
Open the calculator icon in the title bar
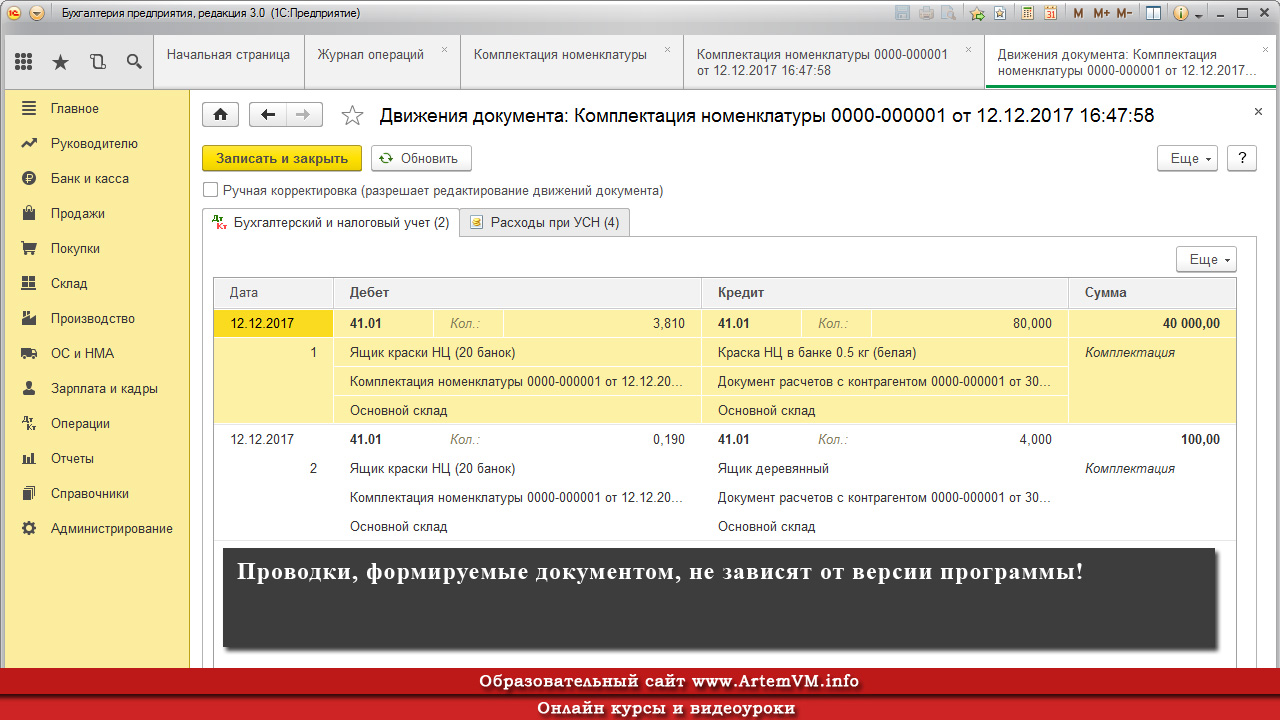[1027, 13]
